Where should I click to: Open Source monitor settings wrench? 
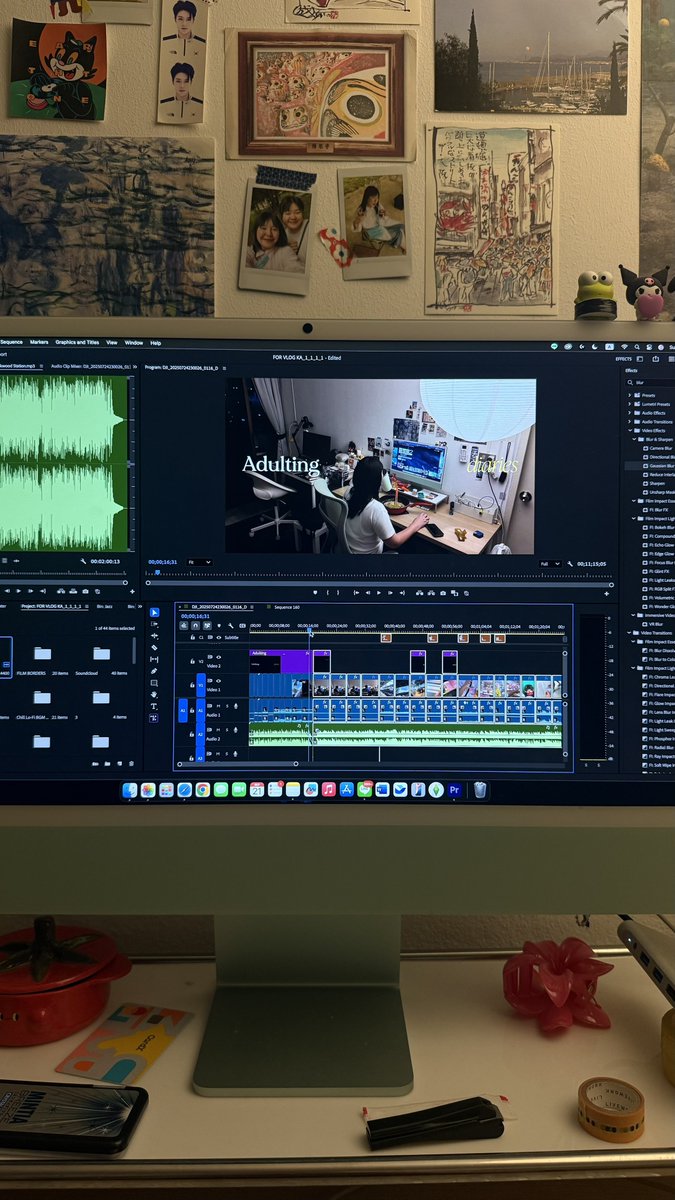click(x=85, y=562)
